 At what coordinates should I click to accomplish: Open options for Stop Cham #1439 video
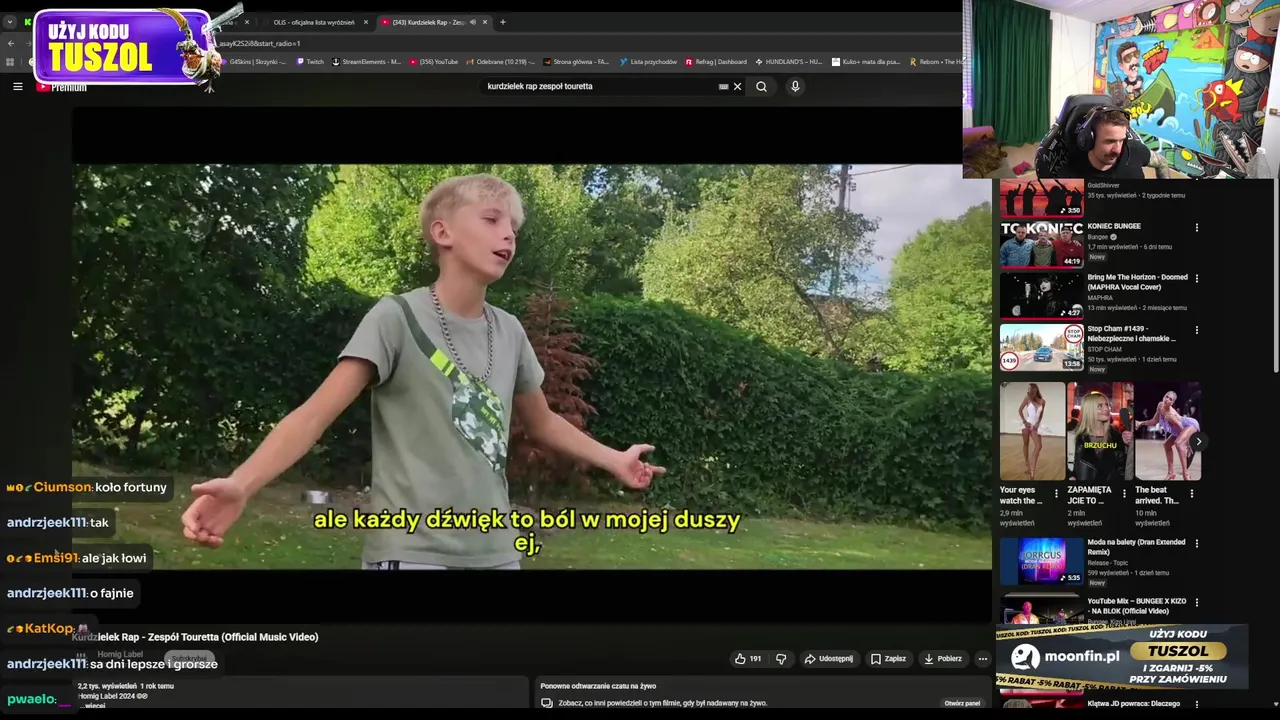click(x=1196, y=330)
